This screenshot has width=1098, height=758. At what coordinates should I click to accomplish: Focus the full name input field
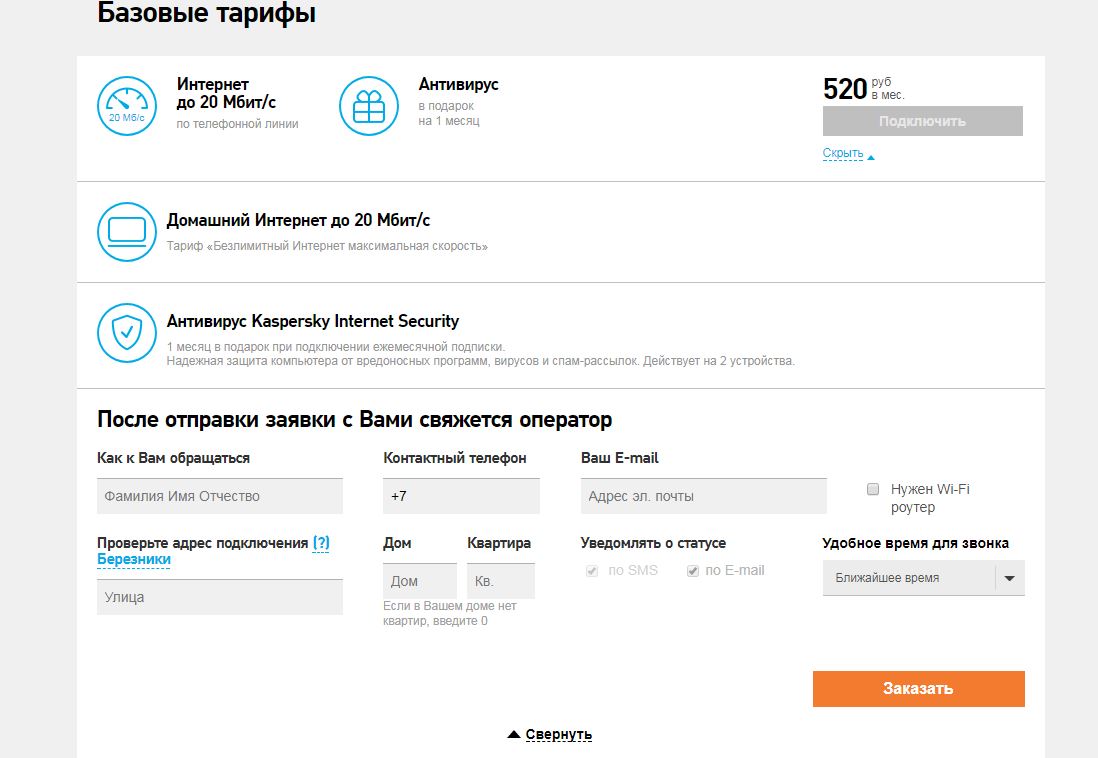click(220, 496)
